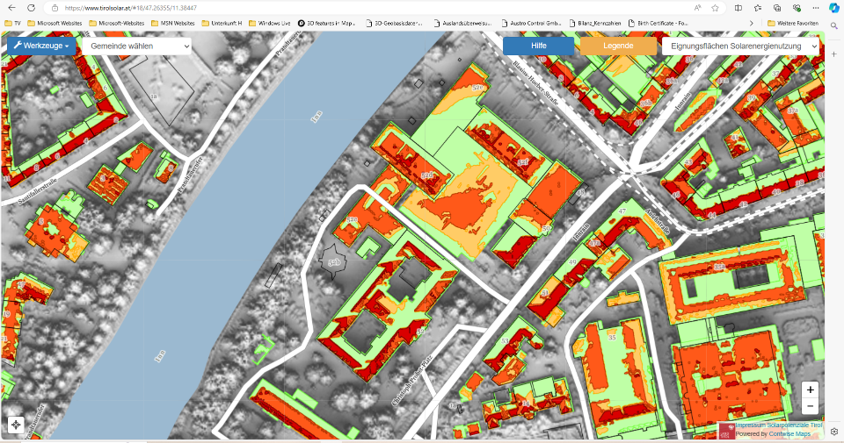Show the Legende panel
The width and height of the screenshot is (844, 443).
(x=617, y=46)
